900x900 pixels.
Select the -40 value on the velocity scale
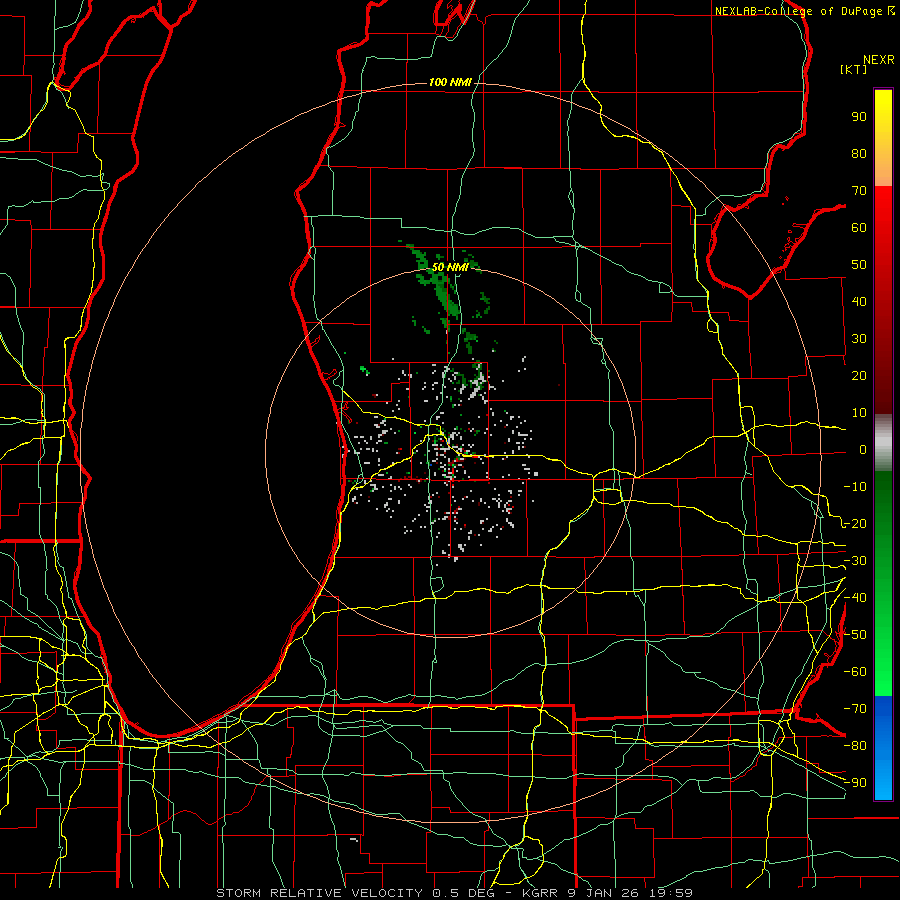(x=855, y=598)
